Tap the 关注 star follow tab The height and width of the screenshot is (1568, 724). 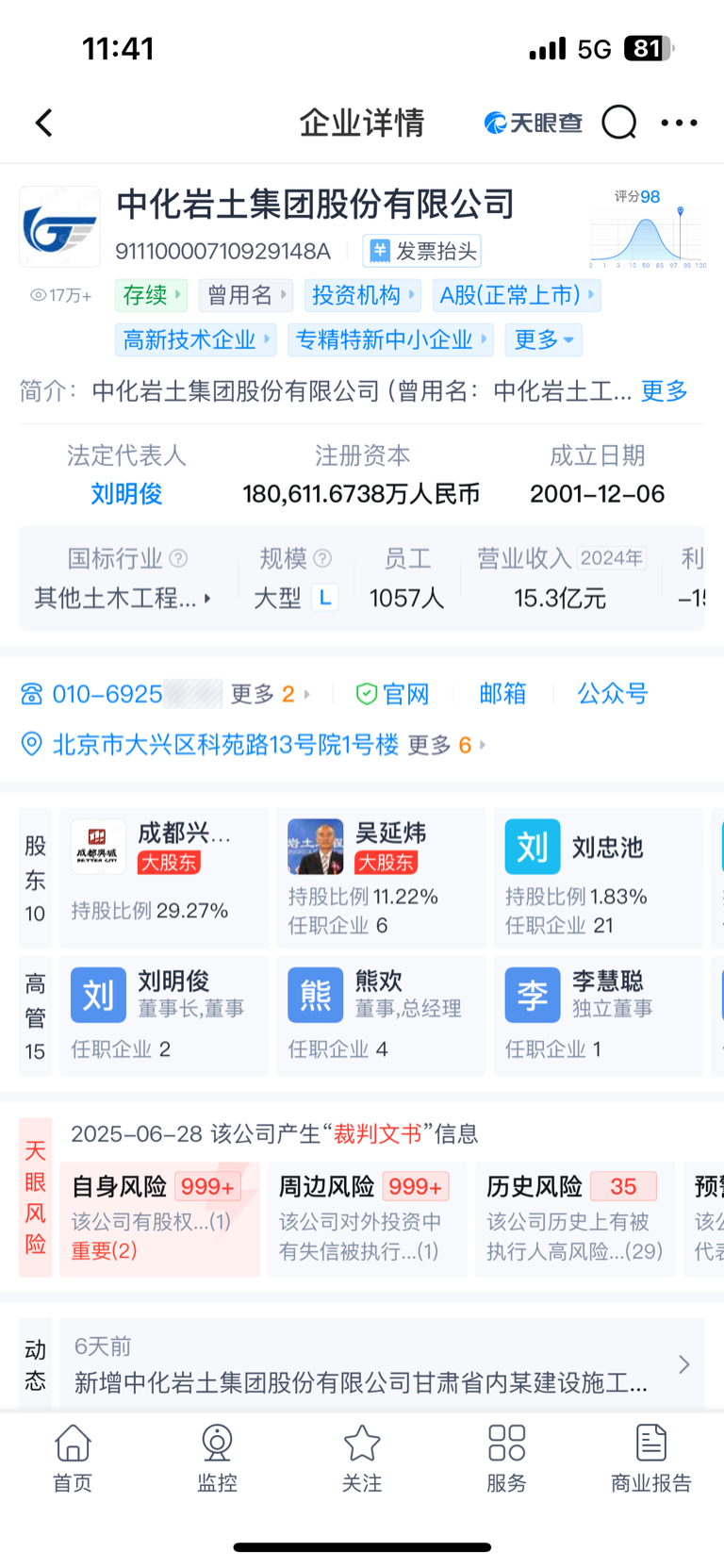[362, 1458]
